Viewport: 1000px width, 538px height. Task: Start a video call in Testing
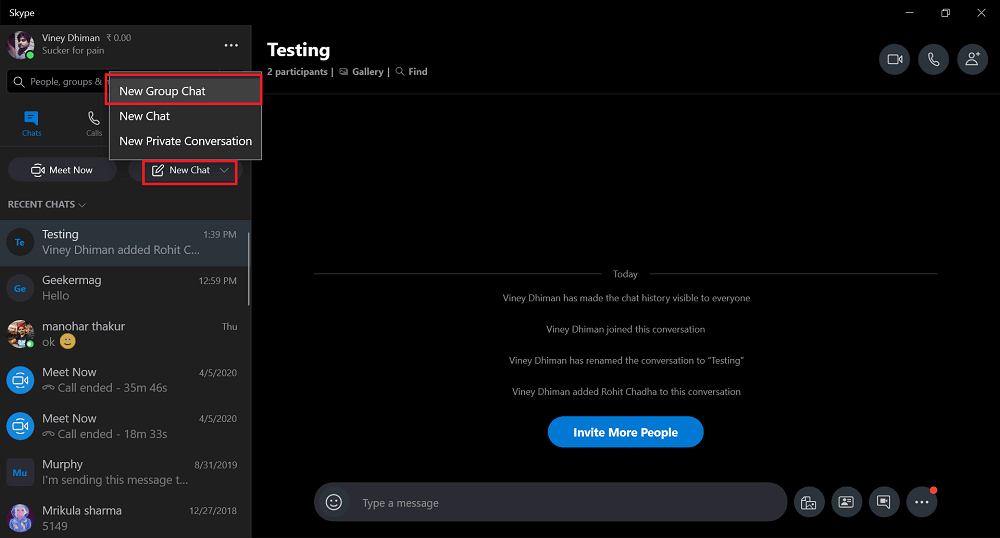894,59
